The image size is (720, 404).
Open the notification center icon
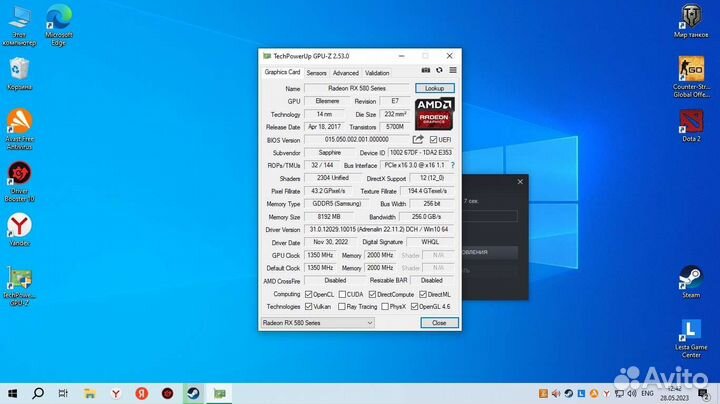click(703, 393)
